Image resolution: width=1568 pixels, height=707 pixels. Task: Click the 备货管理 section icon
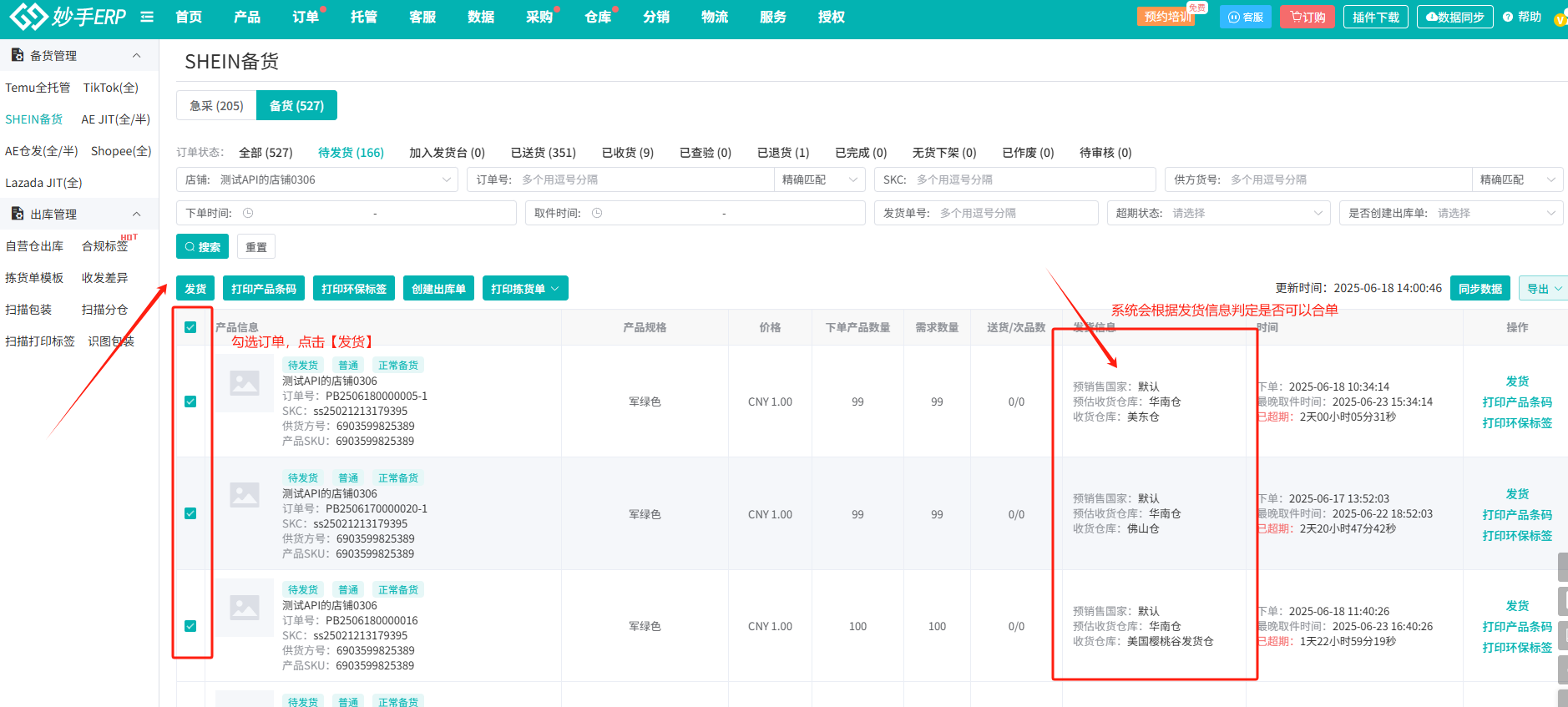[17, 55]
